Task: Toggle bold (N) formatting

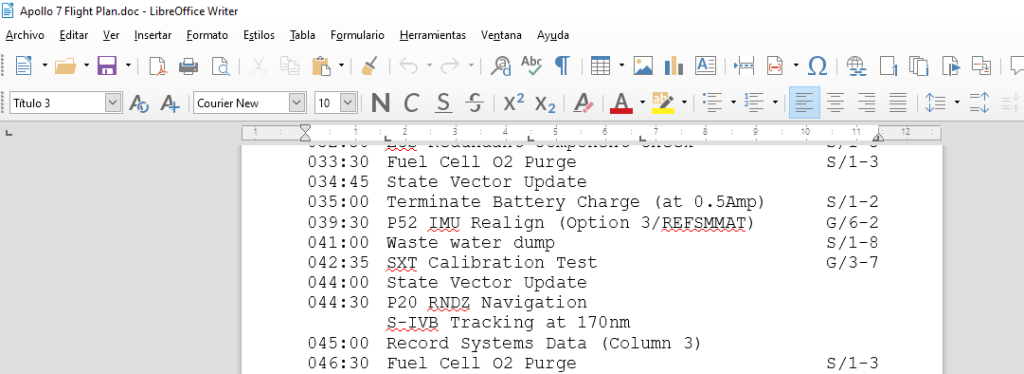Action: click(380, 102)
